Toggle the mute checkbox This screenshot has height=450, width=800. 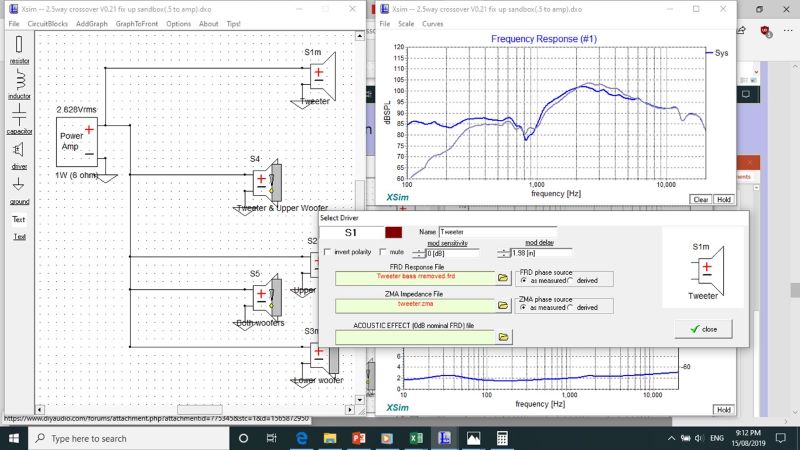[383, 252]
